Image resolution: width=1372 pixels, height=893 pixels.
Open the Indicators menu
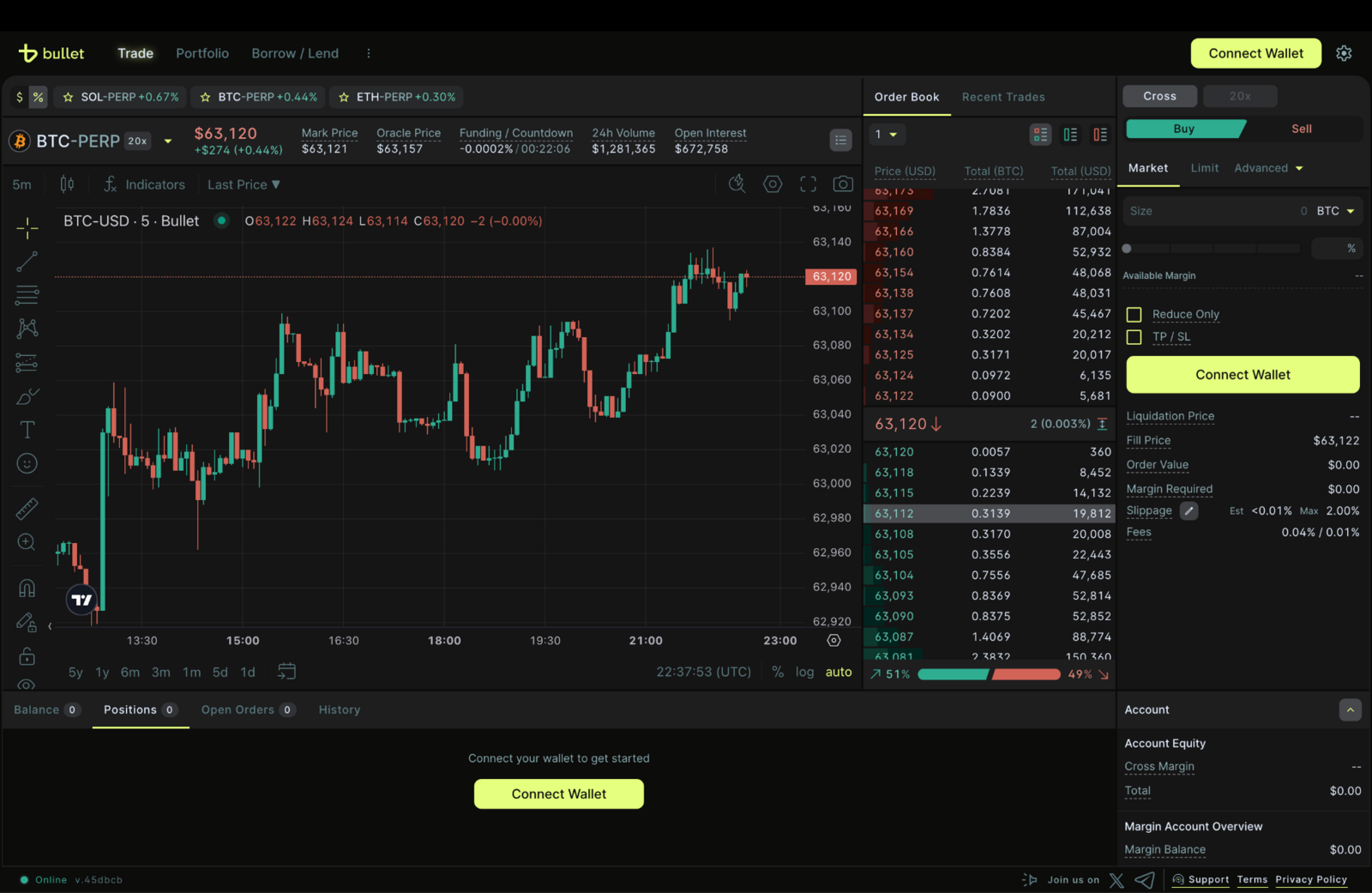point(144,184)
